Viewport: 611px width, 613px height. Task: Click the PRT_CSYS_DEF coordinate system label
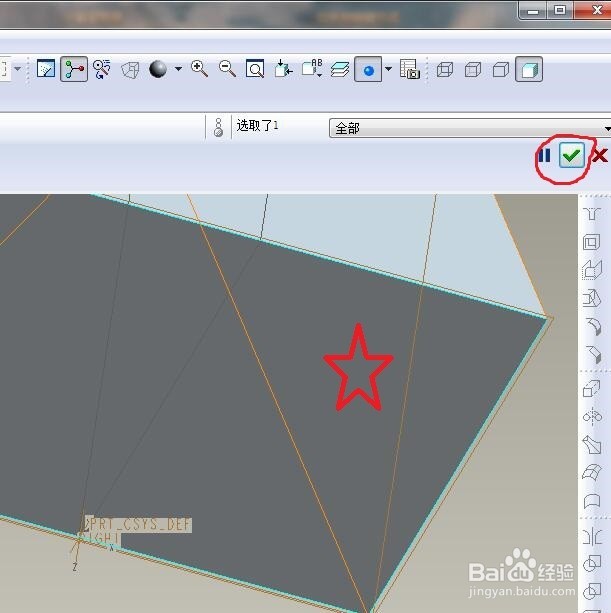coord(140,525)
